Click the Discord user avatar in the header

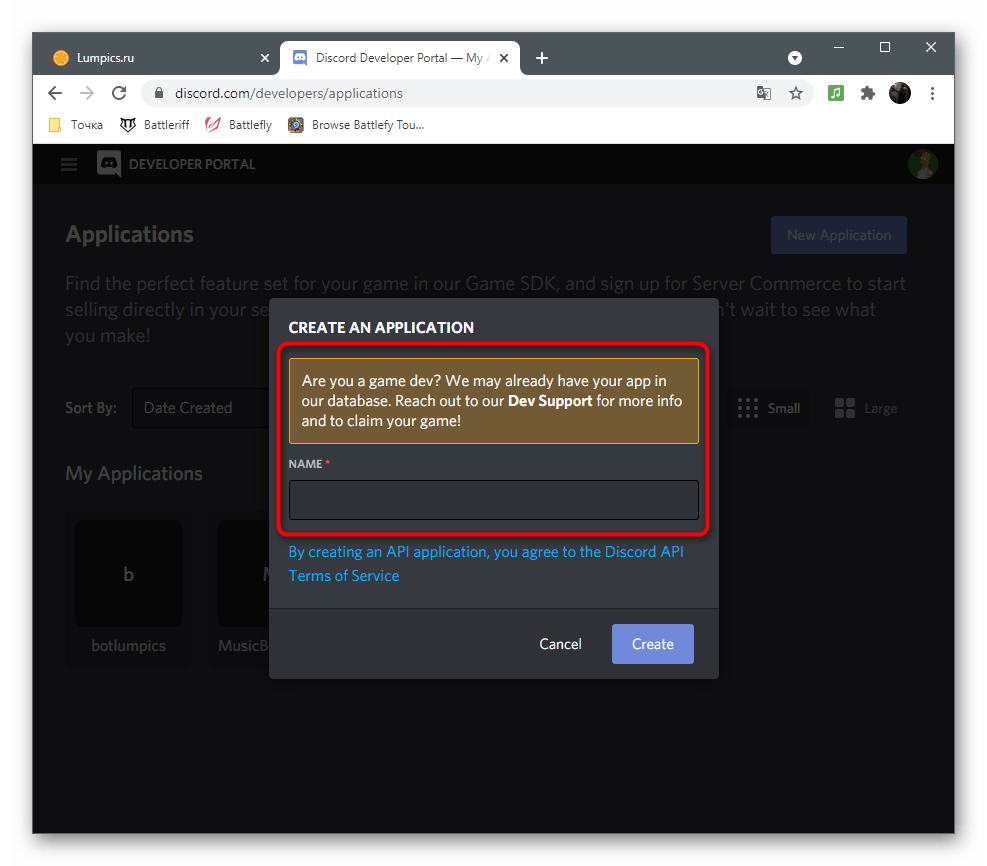click(x=922, y=164)
